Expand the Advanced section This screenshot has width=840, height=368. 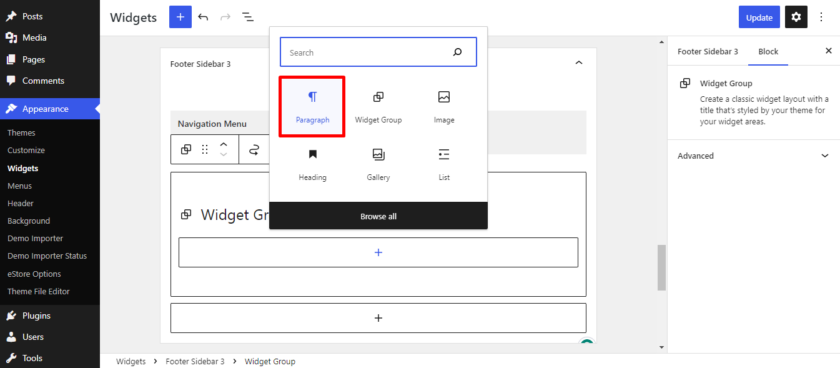pos(753,155)
